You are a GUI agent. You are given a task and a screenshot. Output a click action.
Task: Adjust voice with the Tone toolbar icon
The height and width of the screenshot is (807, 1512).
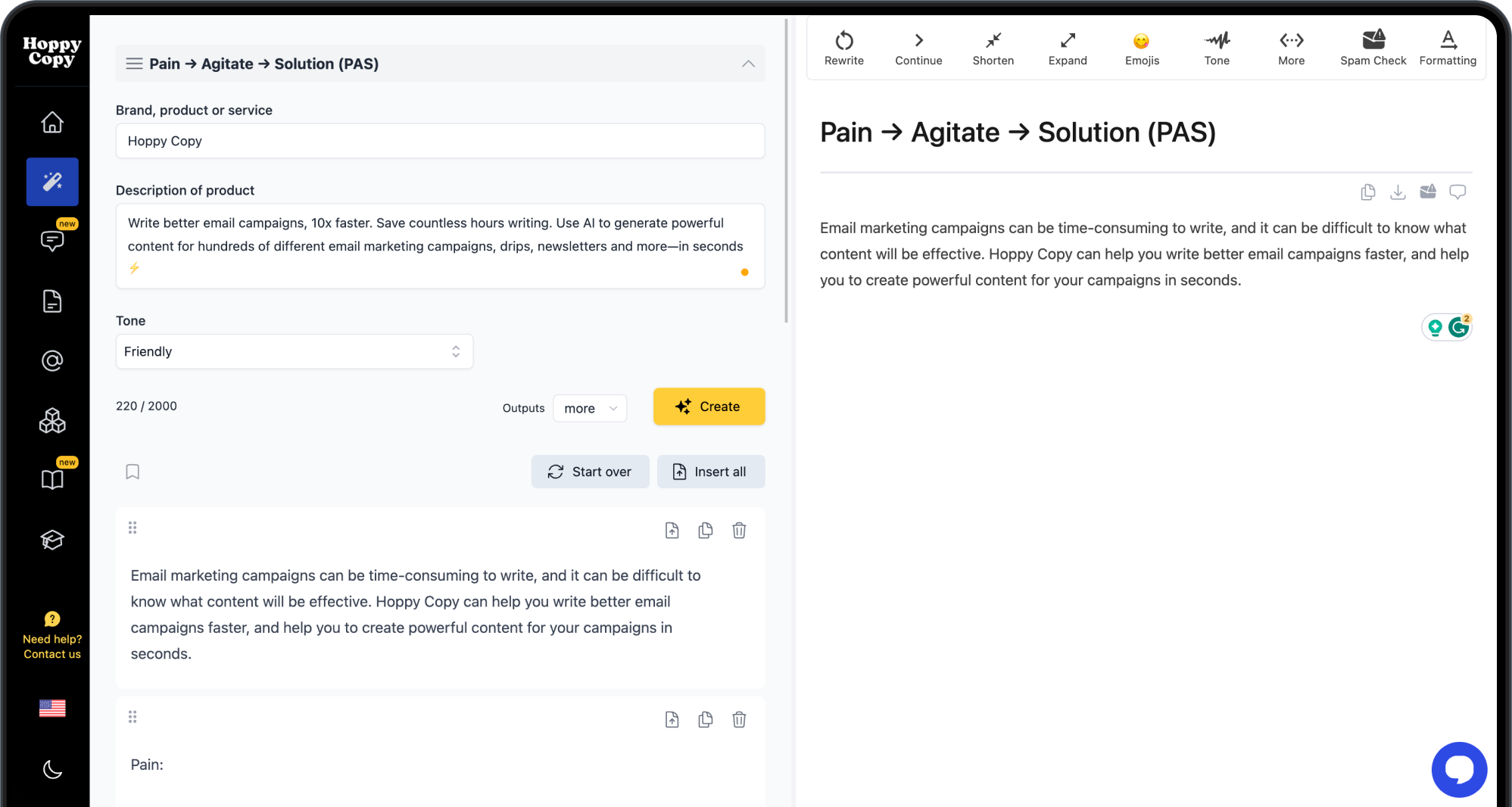pos(1217,47)
